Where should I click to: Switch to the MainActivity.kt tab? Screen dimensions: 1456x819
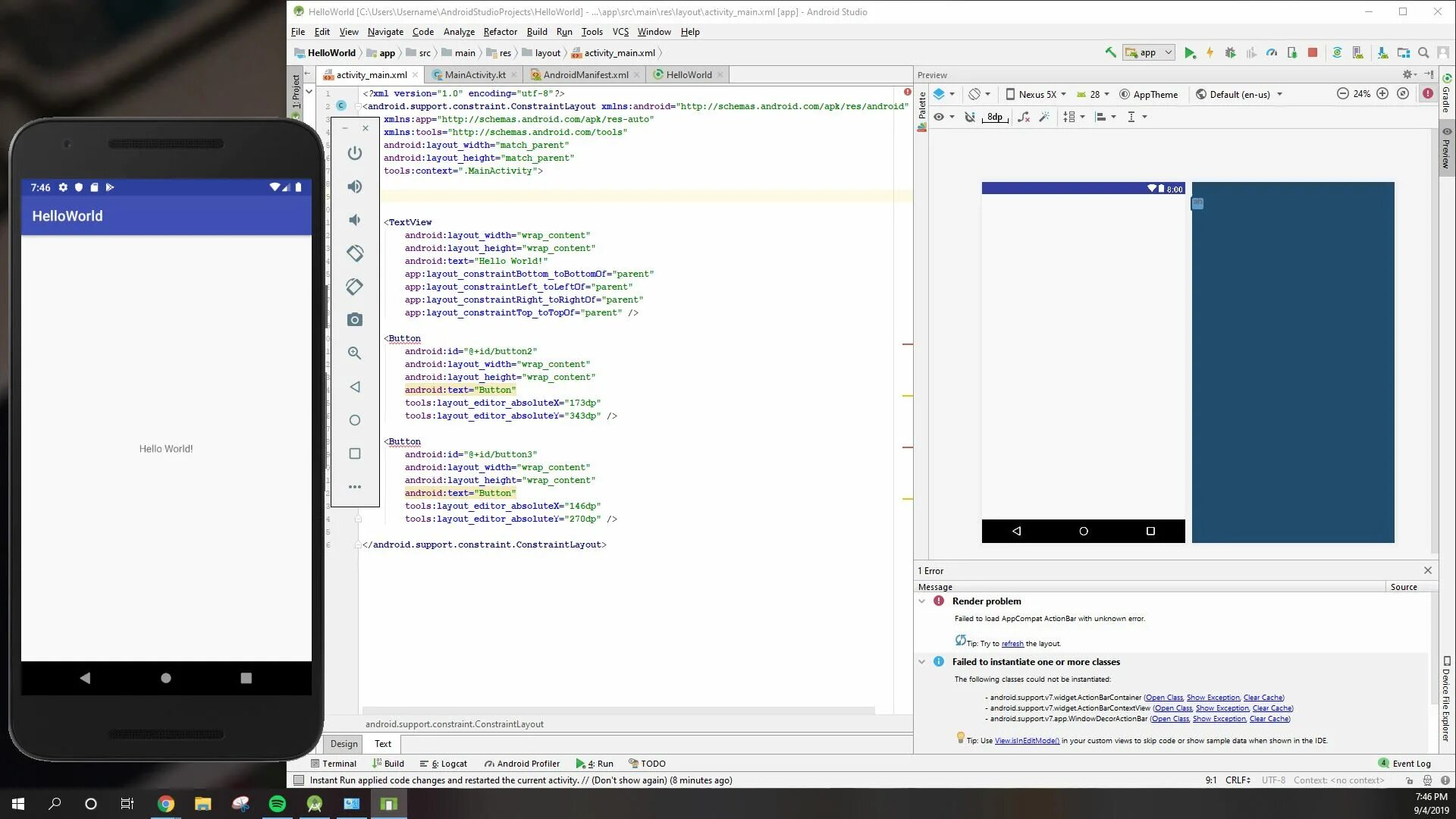474,75
